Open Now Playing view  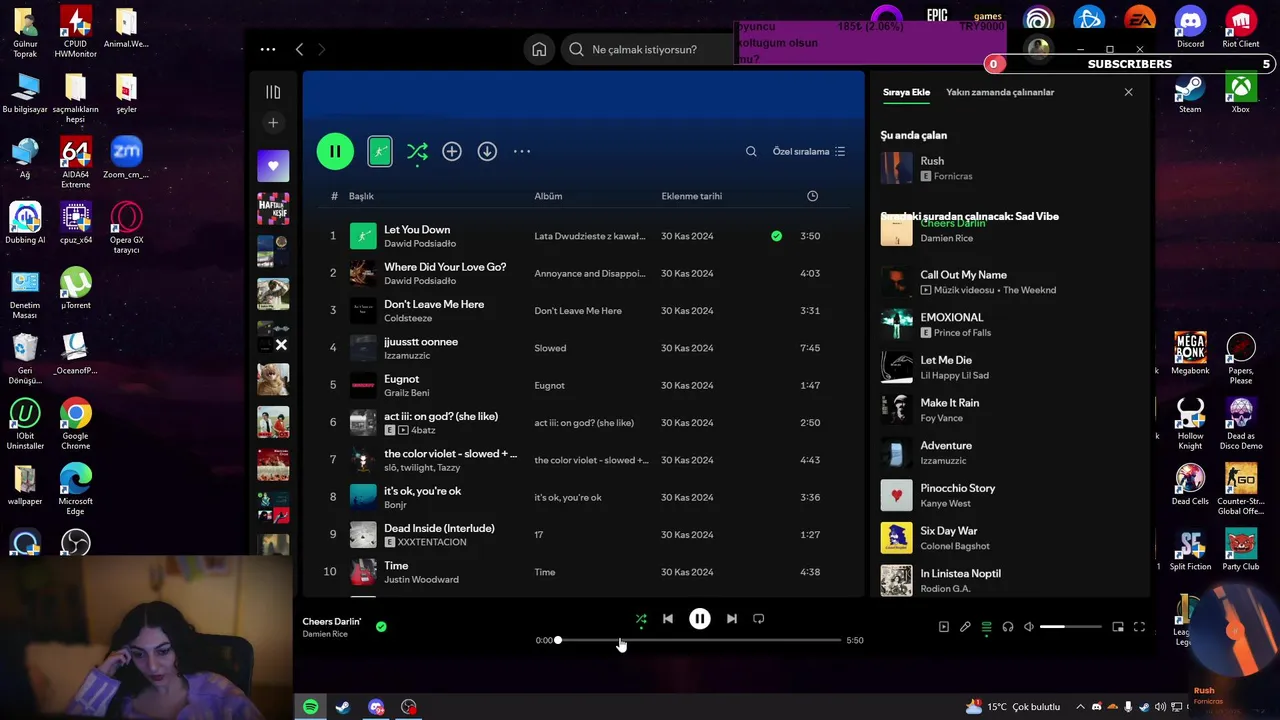click(x=943, y=627)
